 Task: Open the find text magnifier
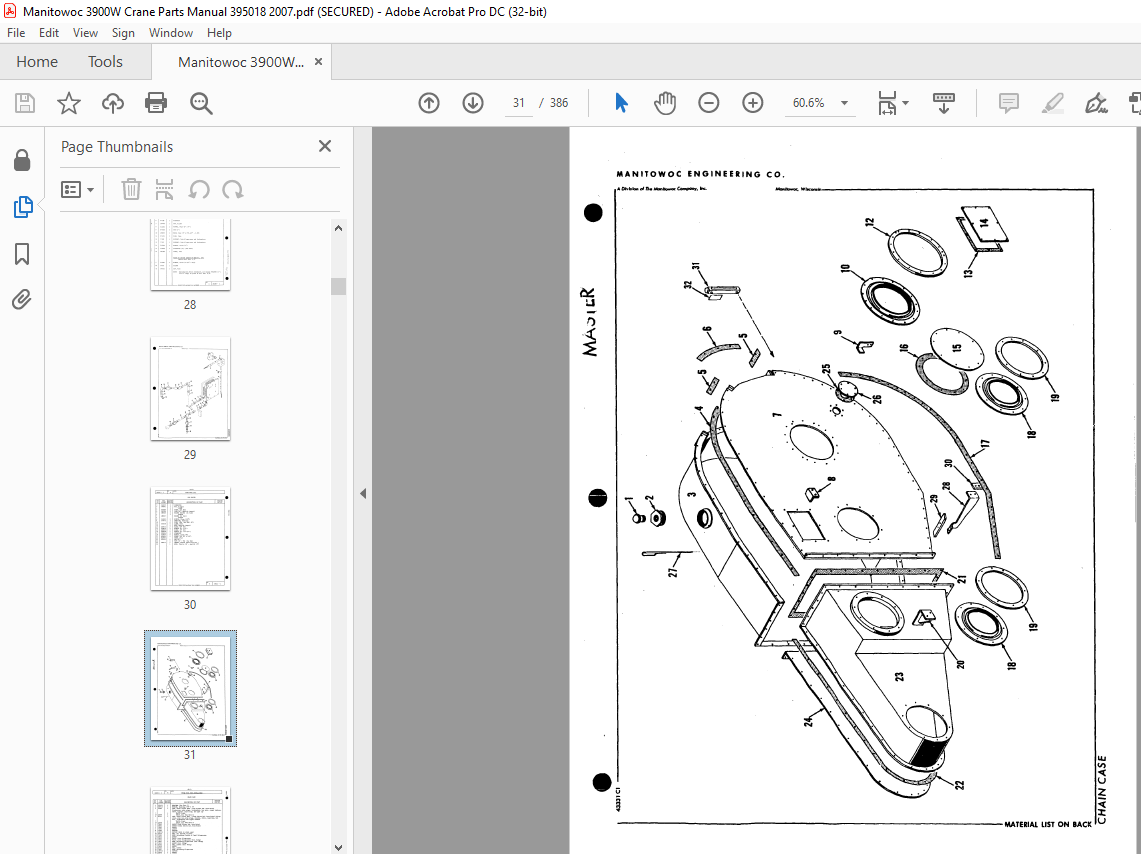point(201,103)
